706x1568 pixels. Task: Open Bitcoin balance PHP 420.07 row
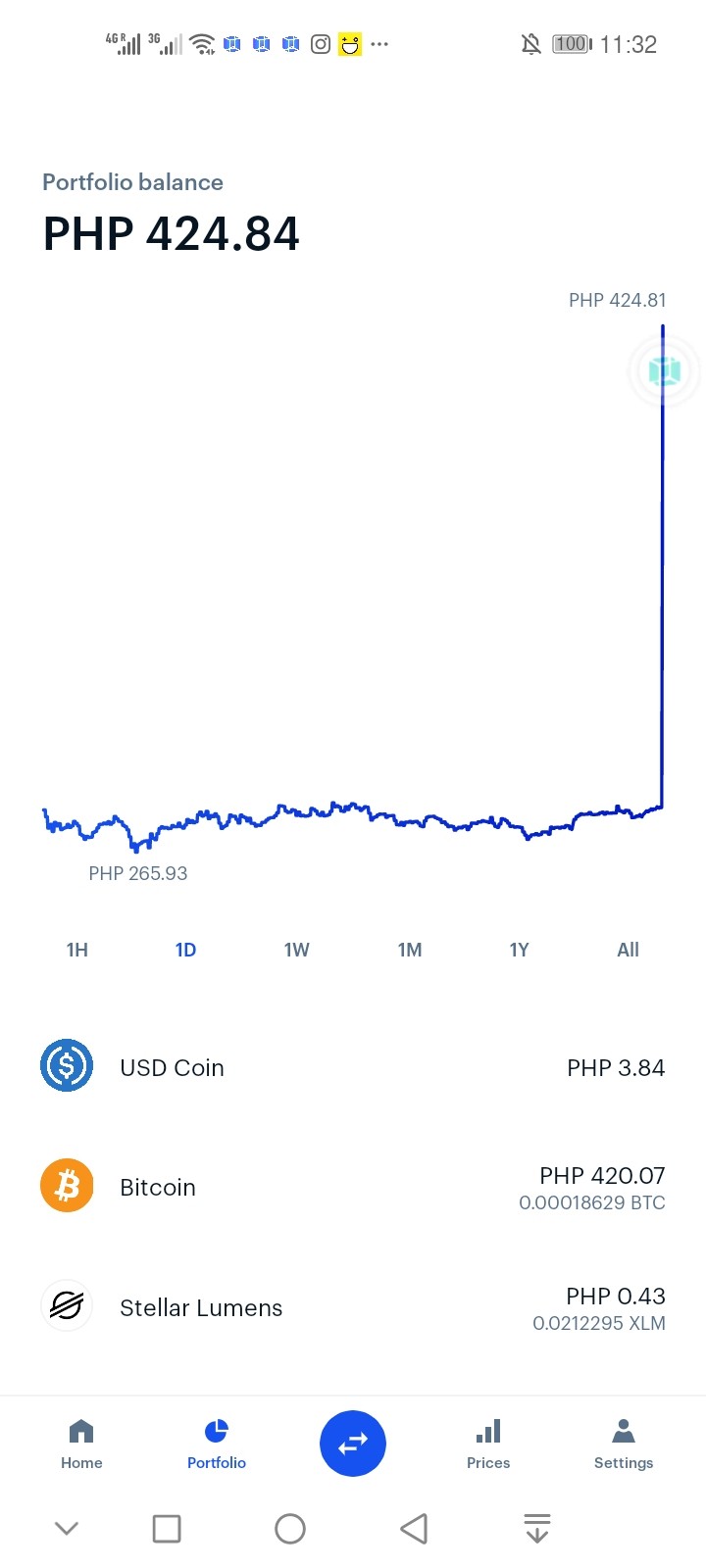pos(353,1187)
